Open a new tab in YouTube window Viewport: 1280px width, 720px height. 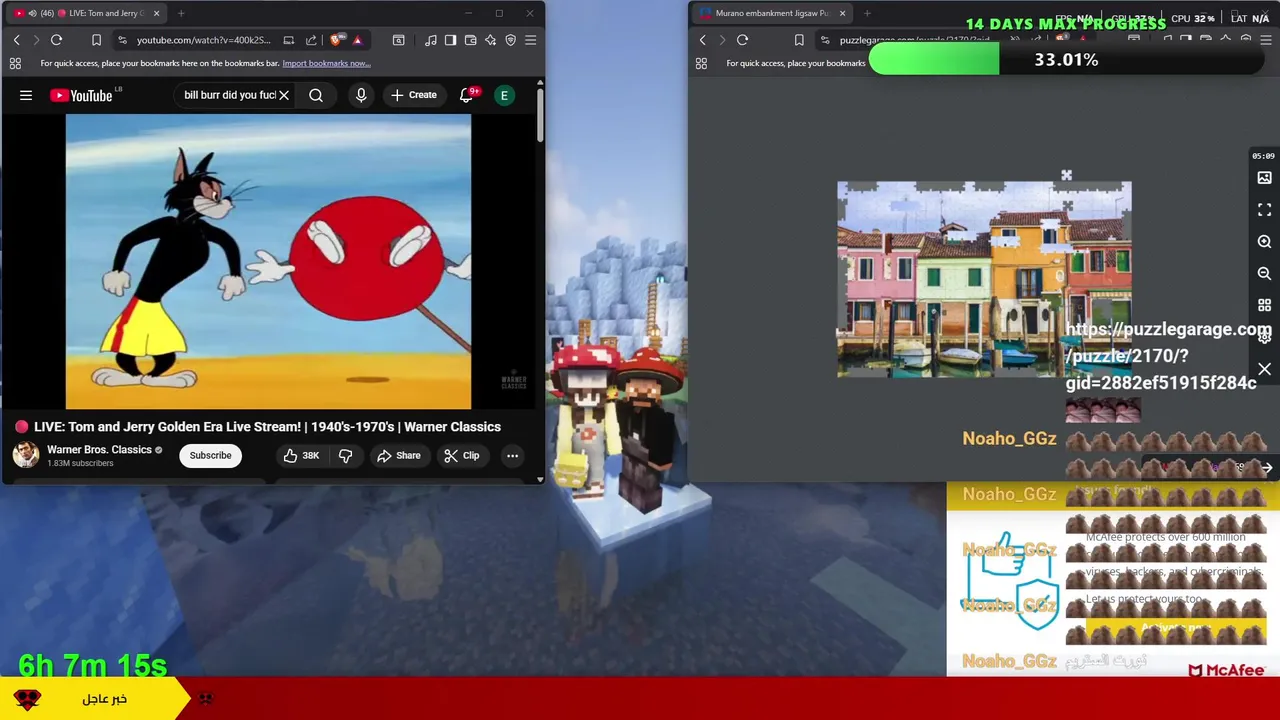point(181,13)
